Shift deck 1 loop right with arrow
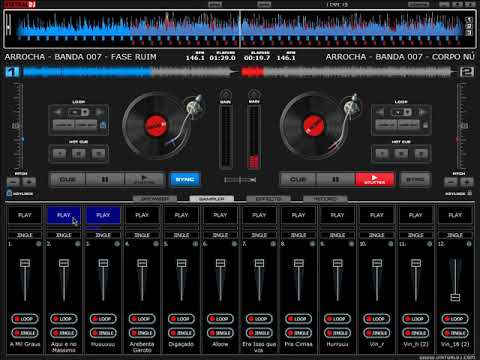The height and width of the screenshot is (360, 480). pyautogui.click(x=99, y=112)
